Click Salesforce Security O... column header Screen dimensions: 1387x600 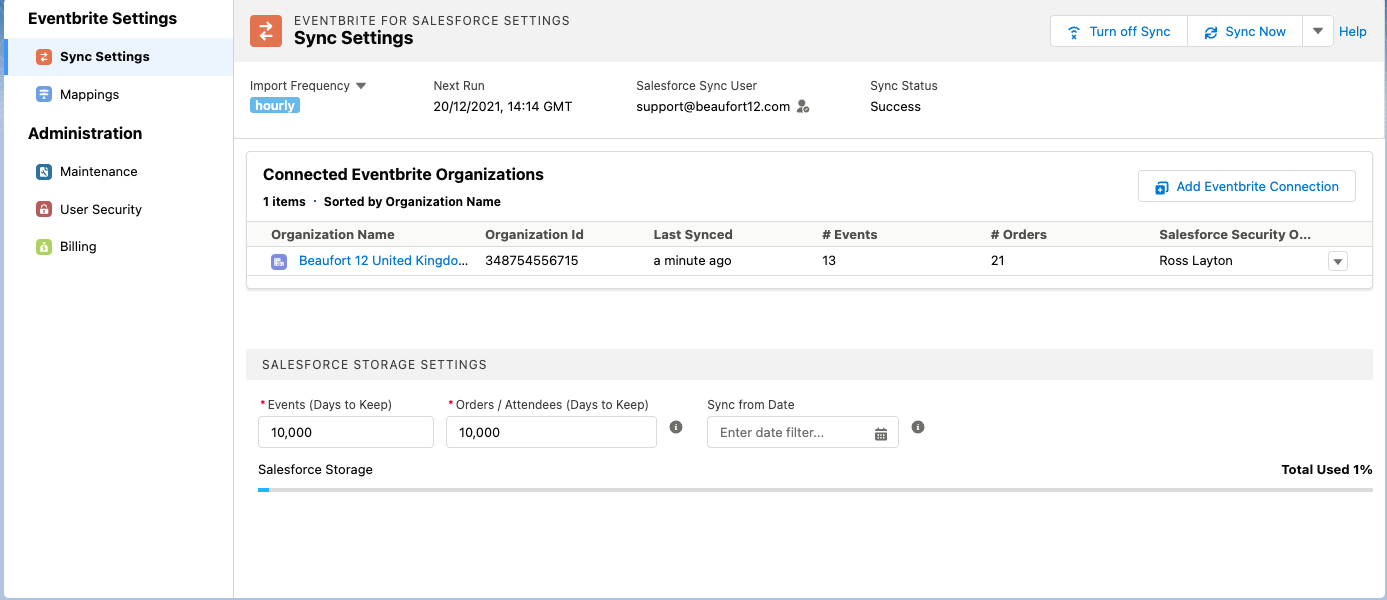click(1235, 235)
